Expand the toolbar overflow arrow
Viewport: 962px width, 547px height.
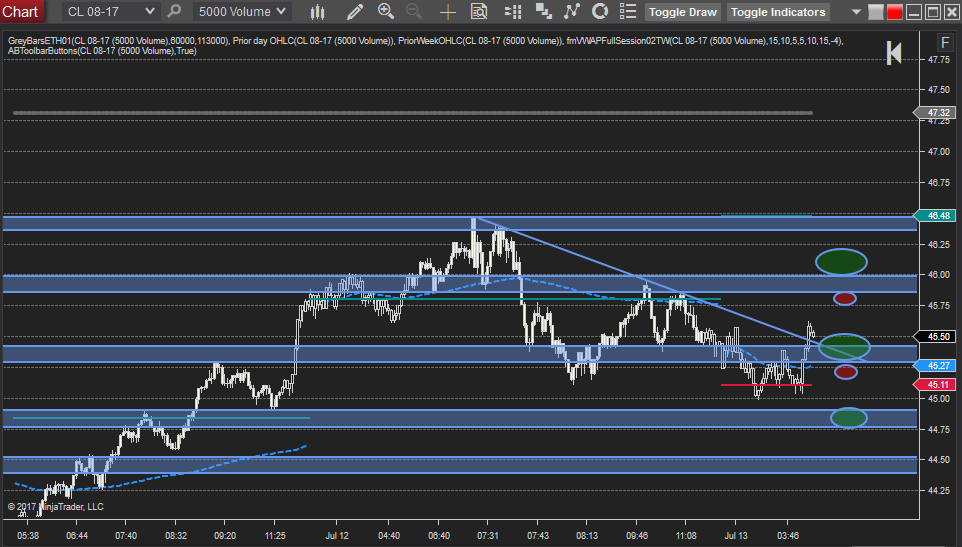[856, 12]
